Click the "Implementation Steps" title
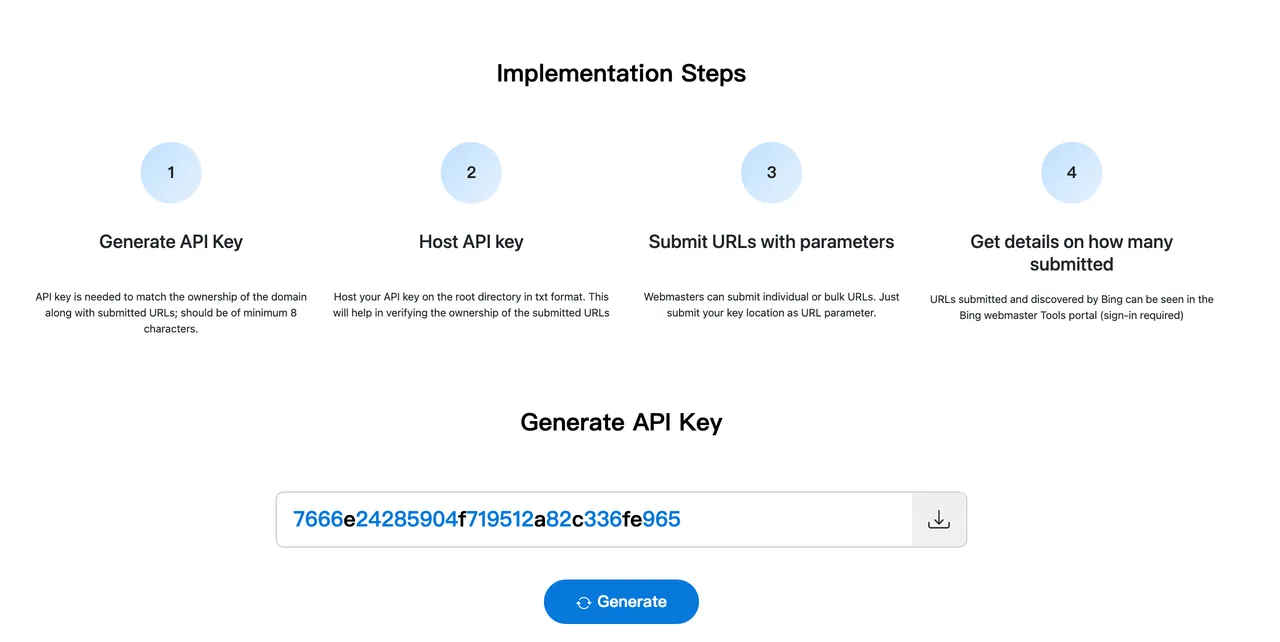This screenshot has height=642, width=1280. 621,73
